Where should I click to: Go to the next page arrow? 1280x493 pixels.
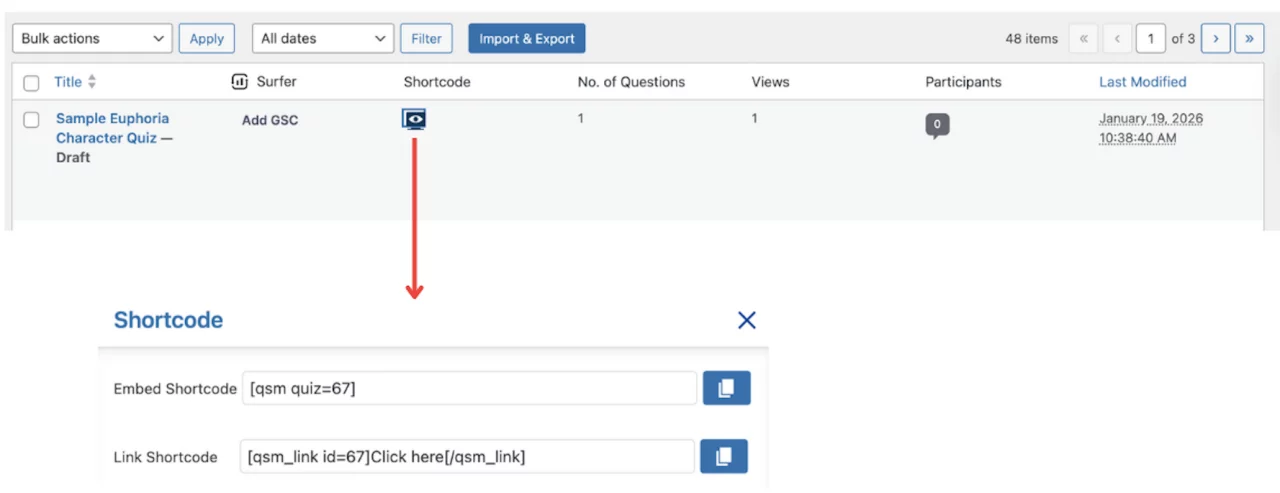point(1215,38)
